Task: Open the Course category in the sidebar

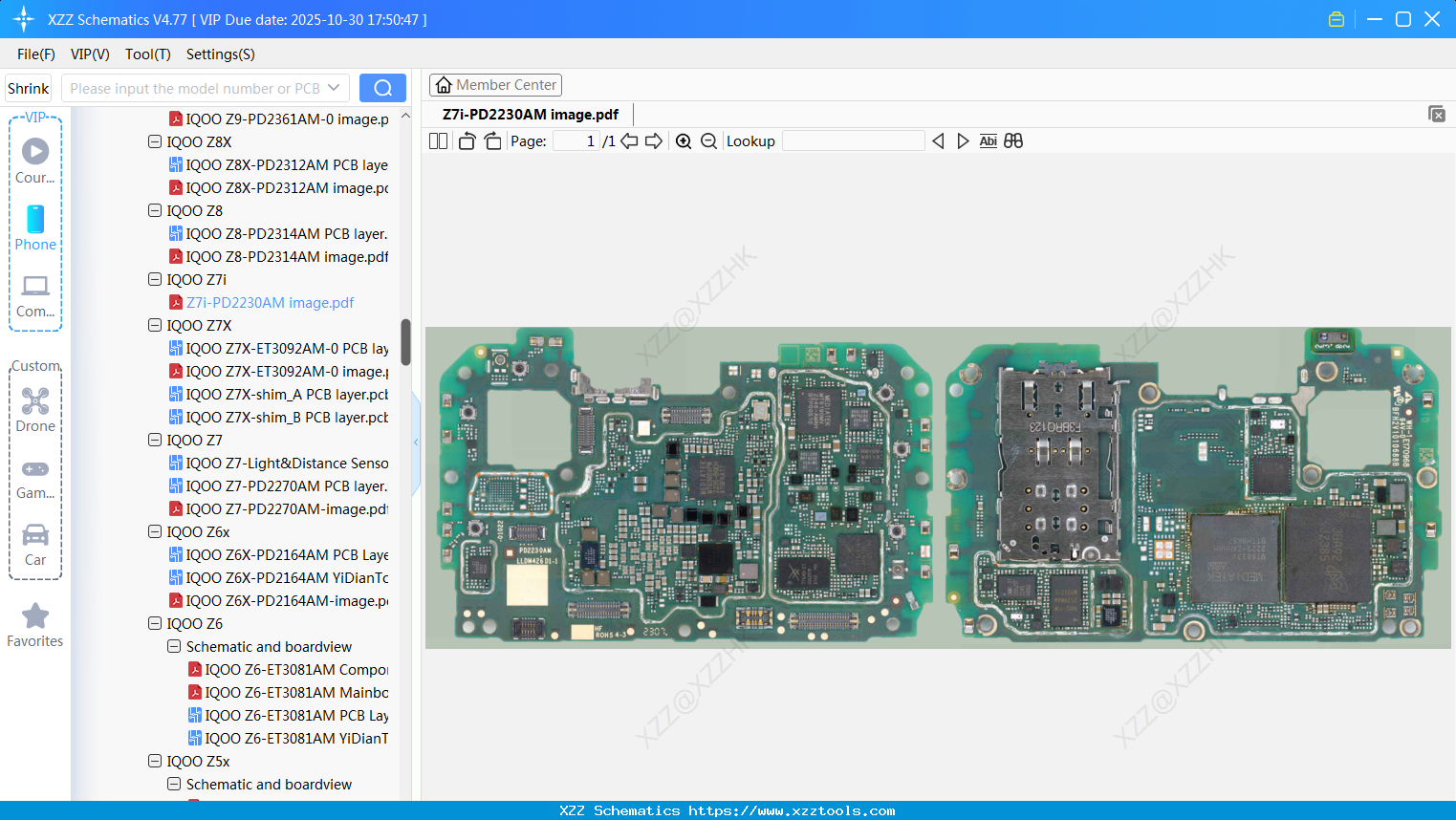Action: point(35,161)
